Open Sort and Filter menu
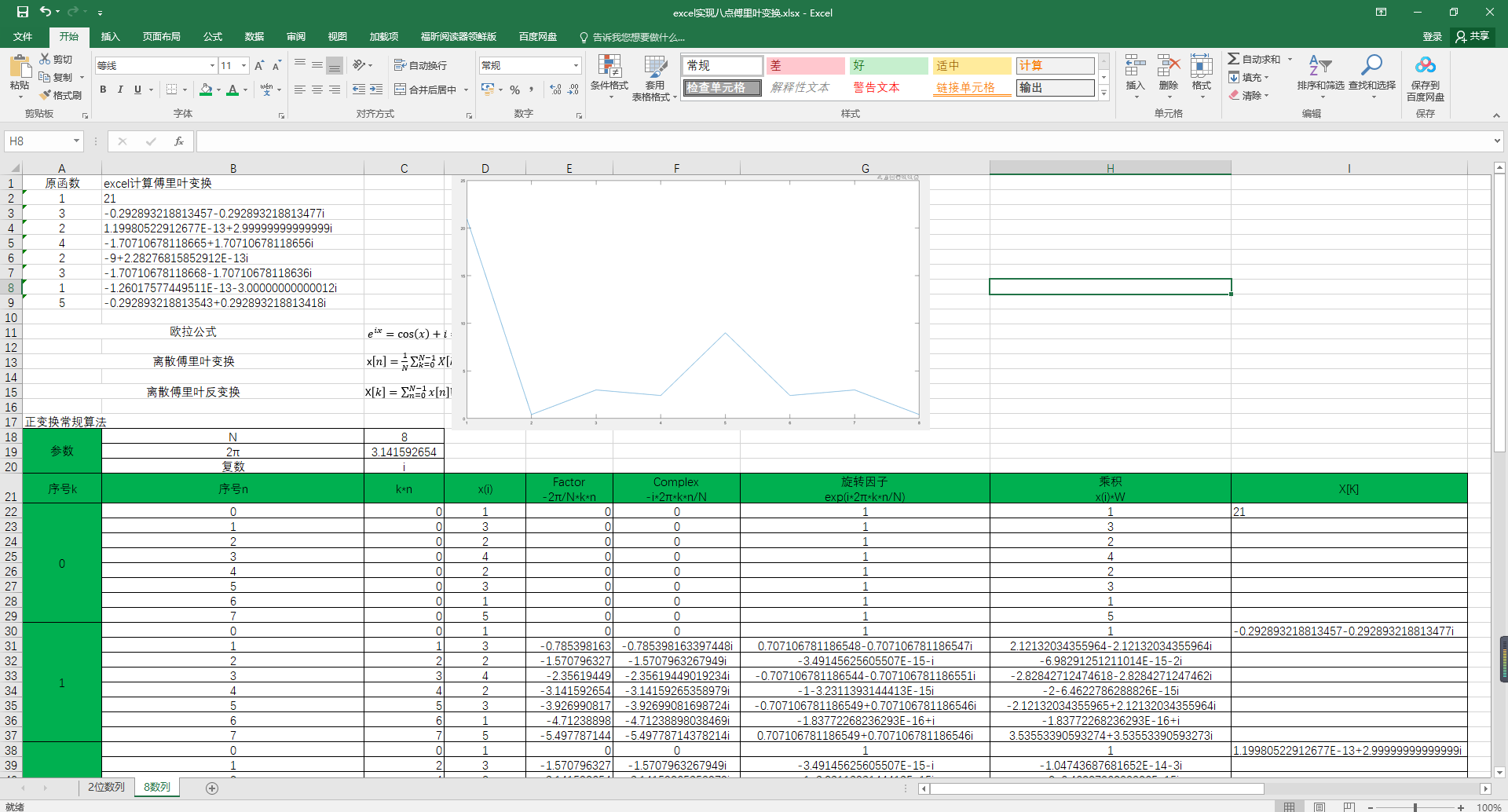This screenshot has width=1508, height=812. pos(1320,75)
